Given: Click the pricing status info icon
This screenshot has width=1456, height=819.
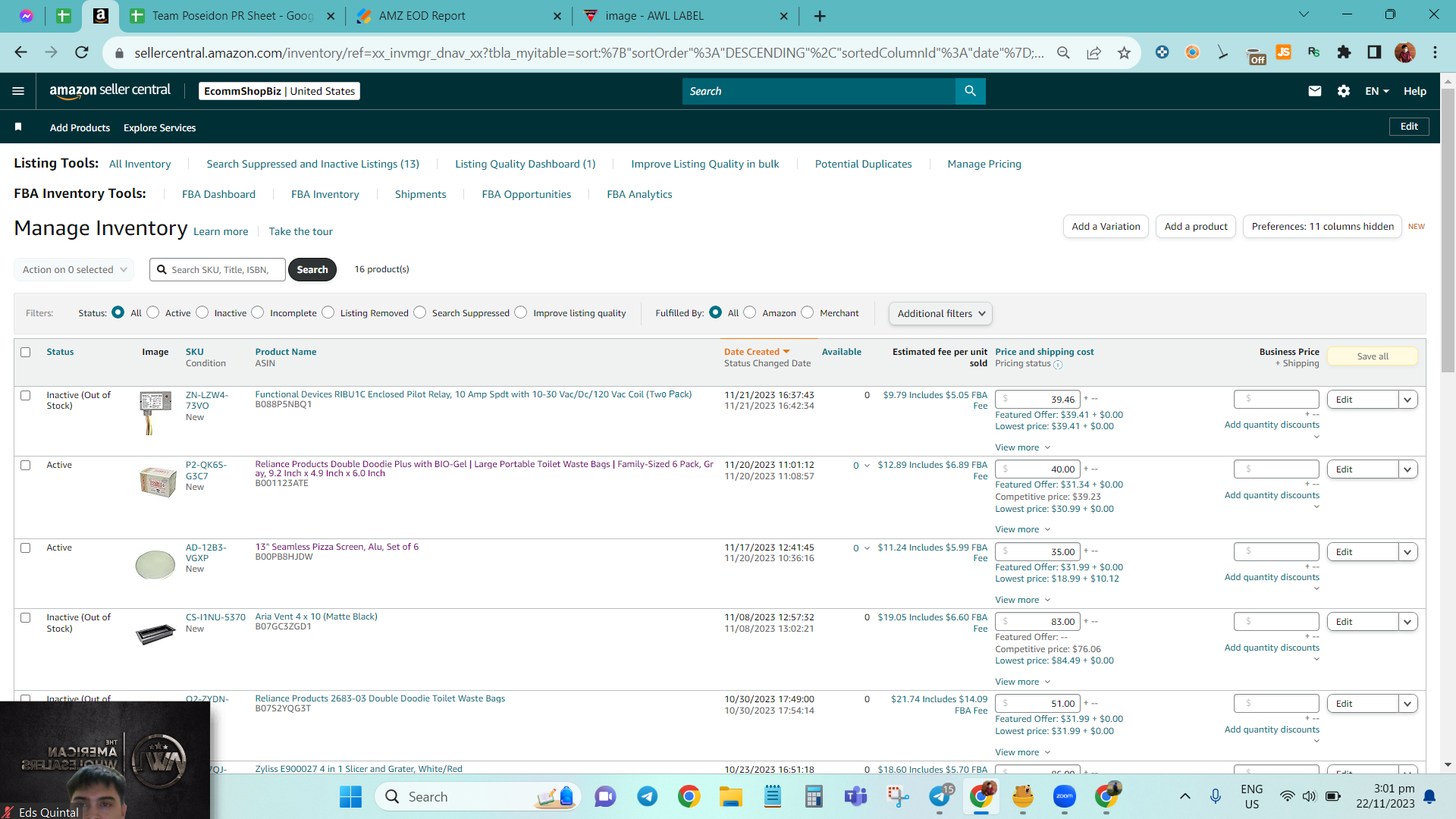Looking at the screenshot, I should (x=1058, y=365).
